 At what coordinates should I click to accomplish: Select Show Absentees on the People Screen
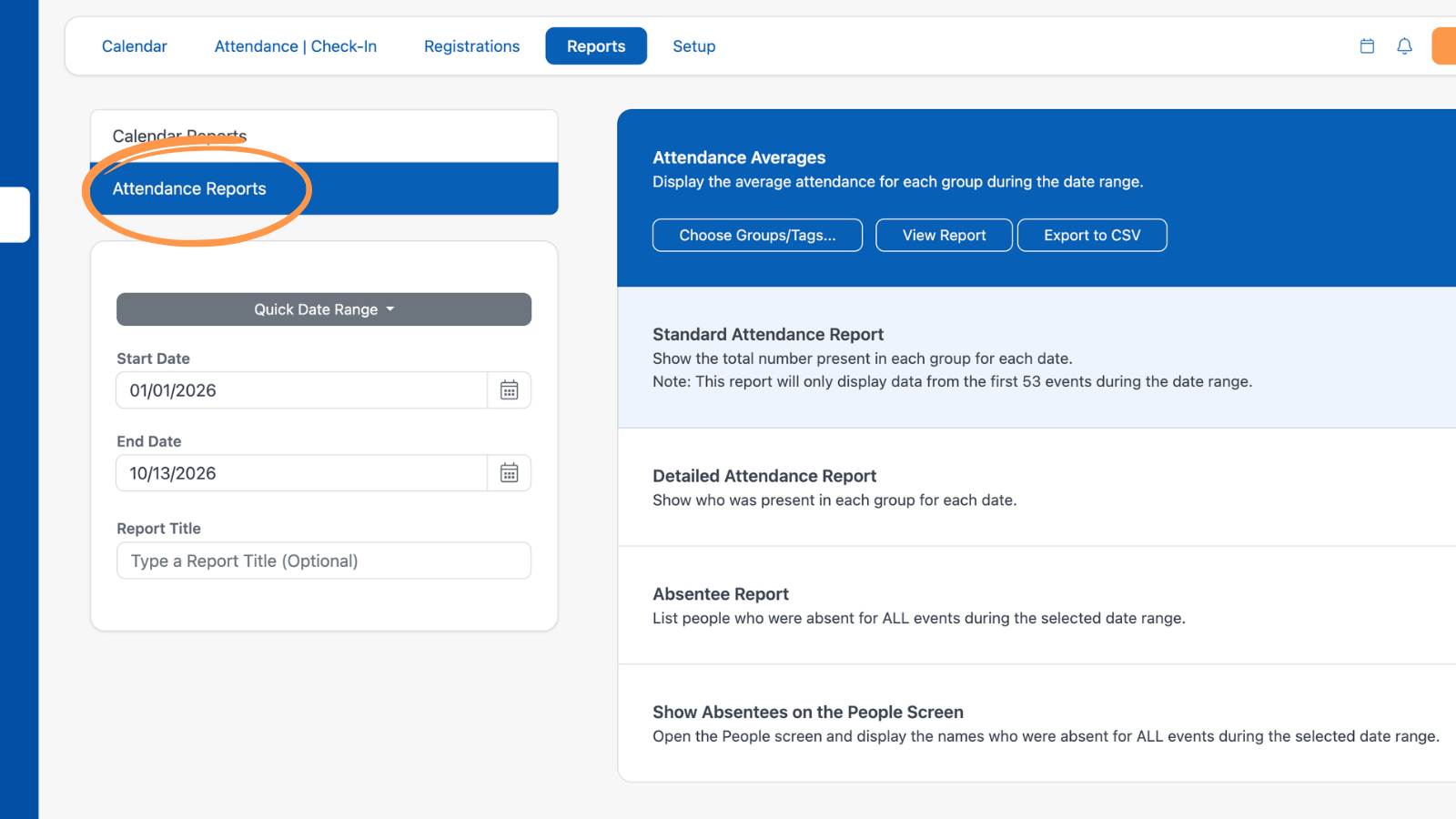pyautogui.click(x=1036, y=723)
